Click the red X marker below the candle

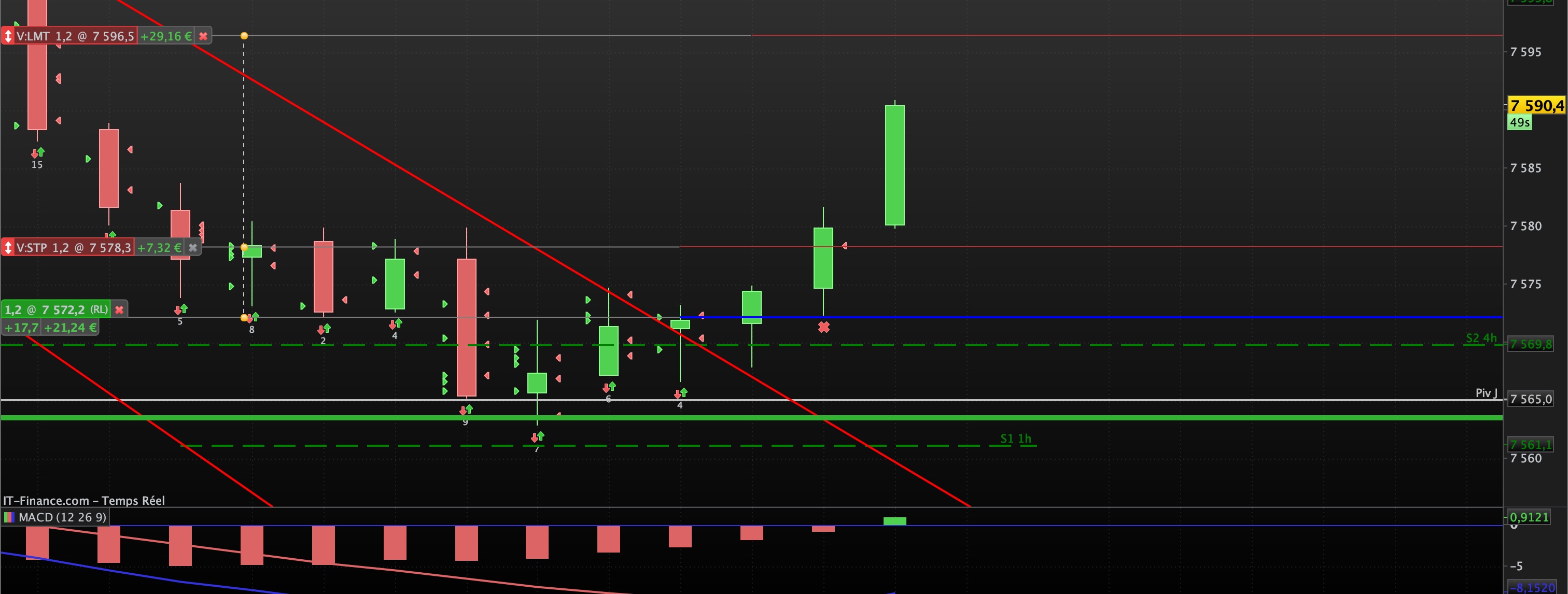[x=823, y=328]
